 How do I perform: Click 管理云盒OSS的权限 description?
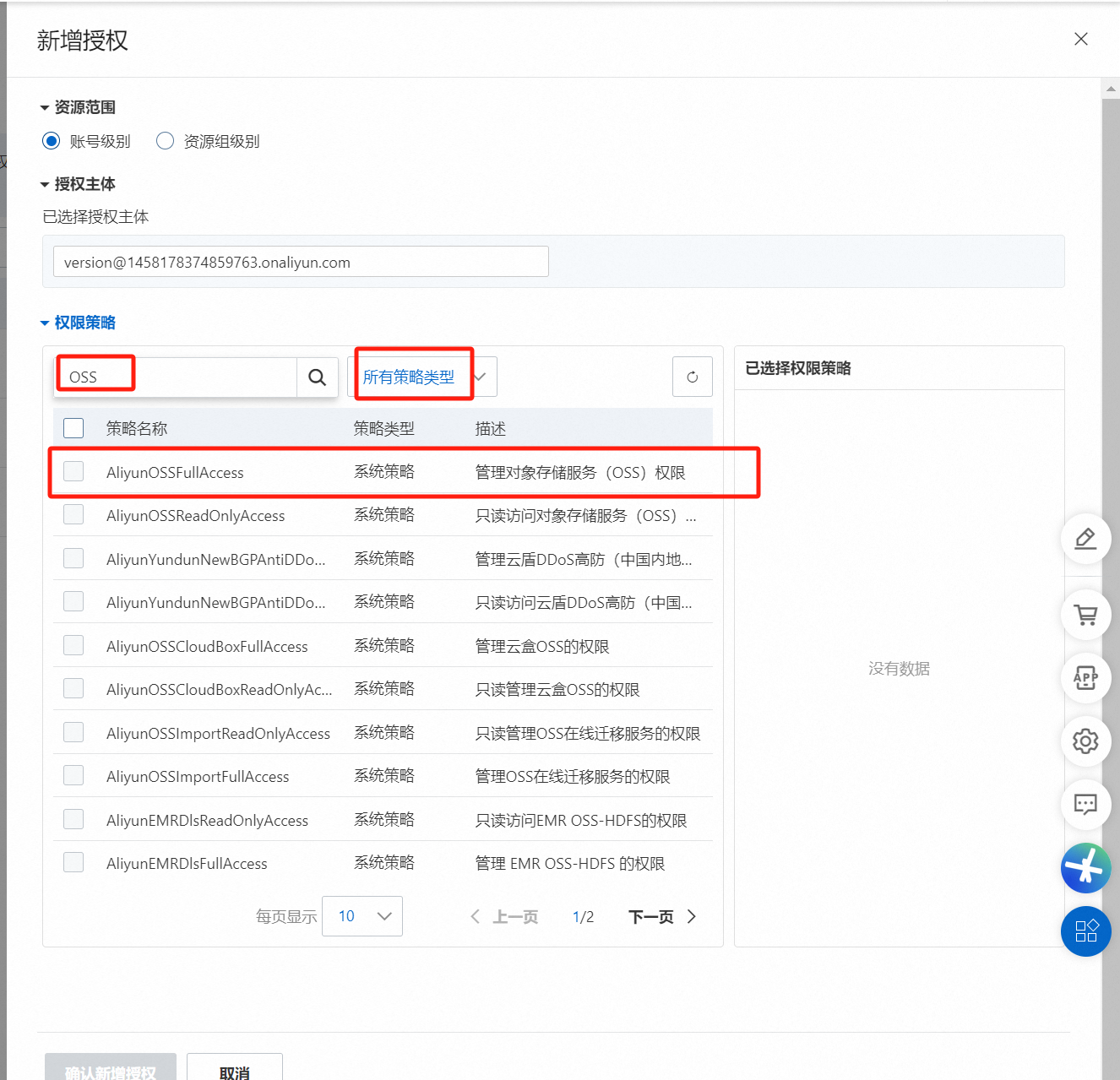pyautogui.click(x=542, y=647)
